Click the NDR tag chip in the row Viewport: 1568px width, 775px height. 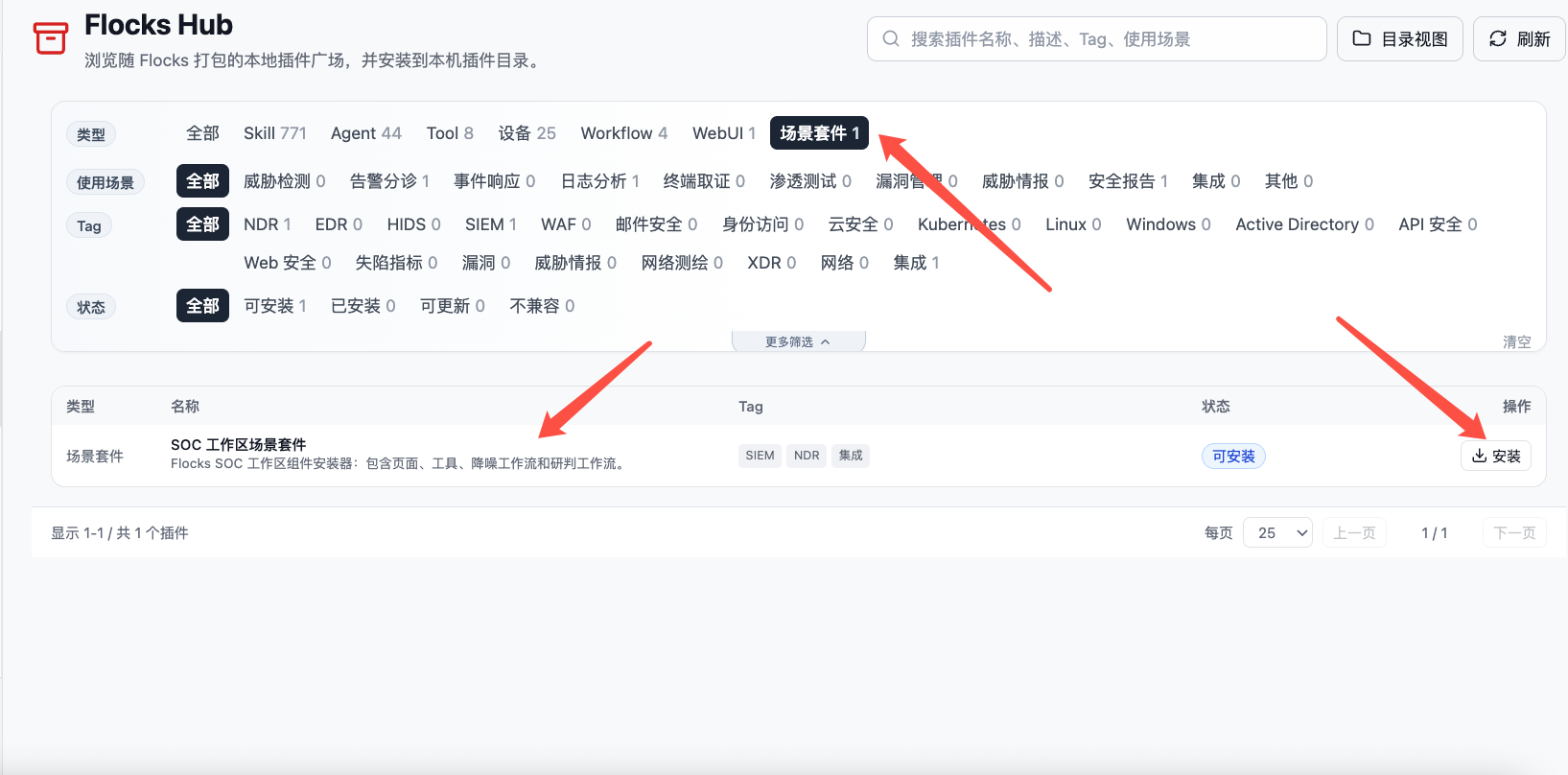(x=807, y=456)
